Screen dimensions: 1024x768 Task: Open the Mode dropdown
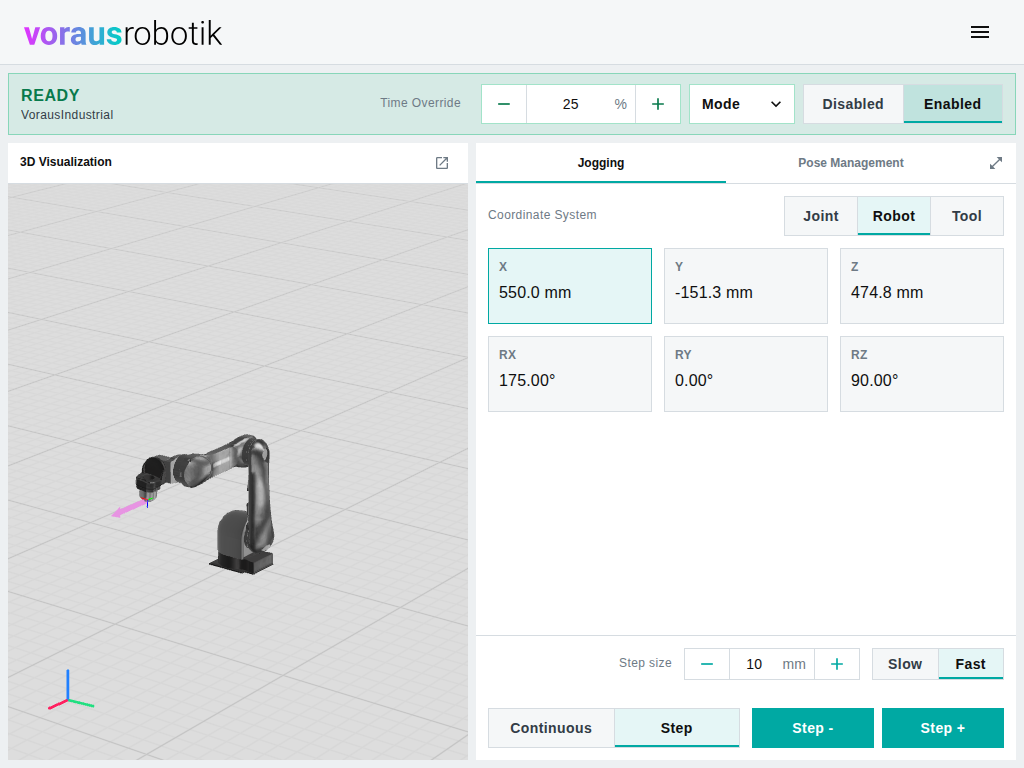(742, 104)
